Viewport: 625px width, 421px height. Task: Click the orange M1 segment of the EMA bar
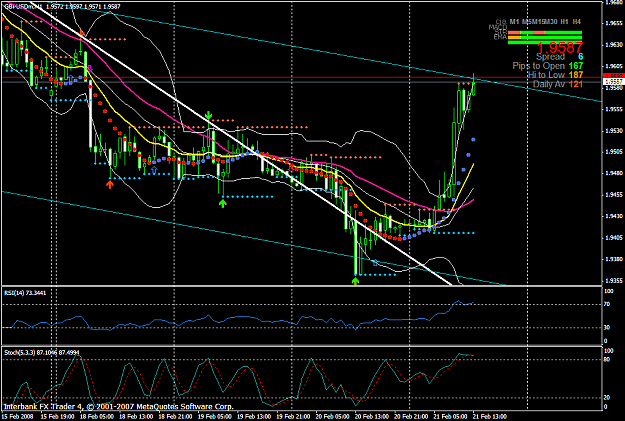[514, 37]
